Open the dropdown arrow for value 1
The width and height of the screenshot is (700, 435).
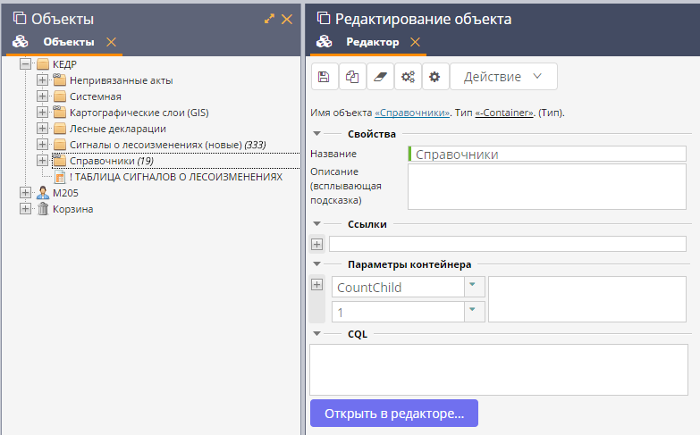(x=475, y=311)
